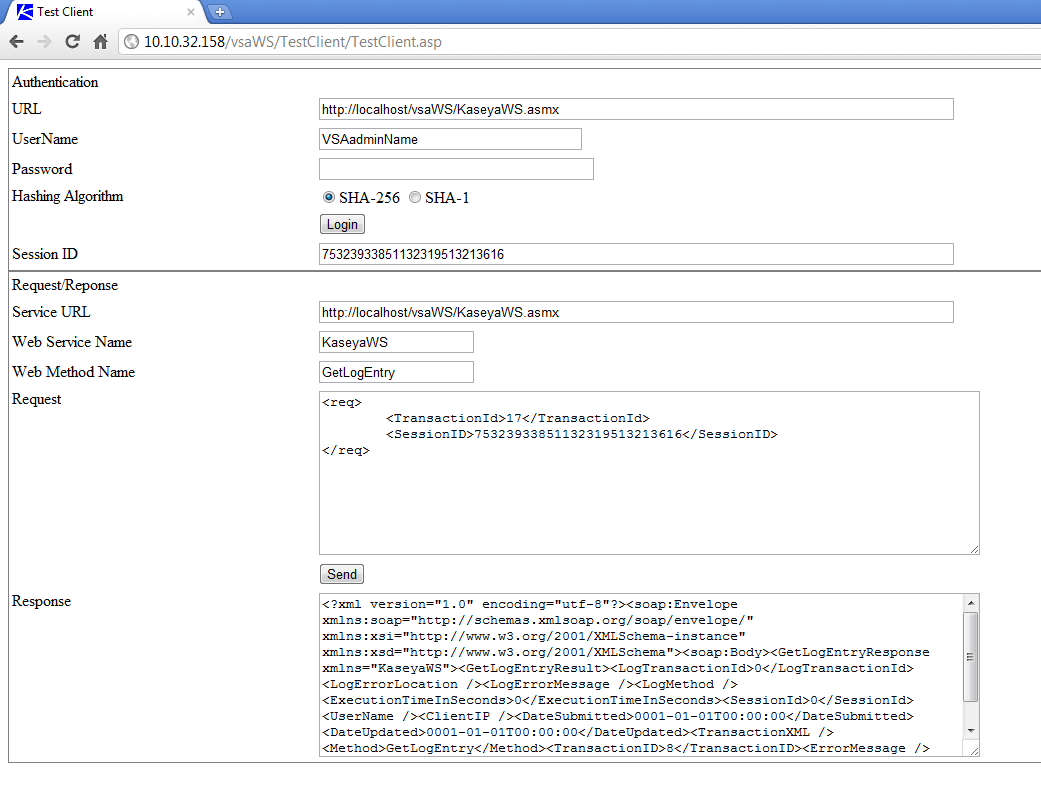Click the Password input field
The image size is (1041, 791).
(x=456, y=169)
